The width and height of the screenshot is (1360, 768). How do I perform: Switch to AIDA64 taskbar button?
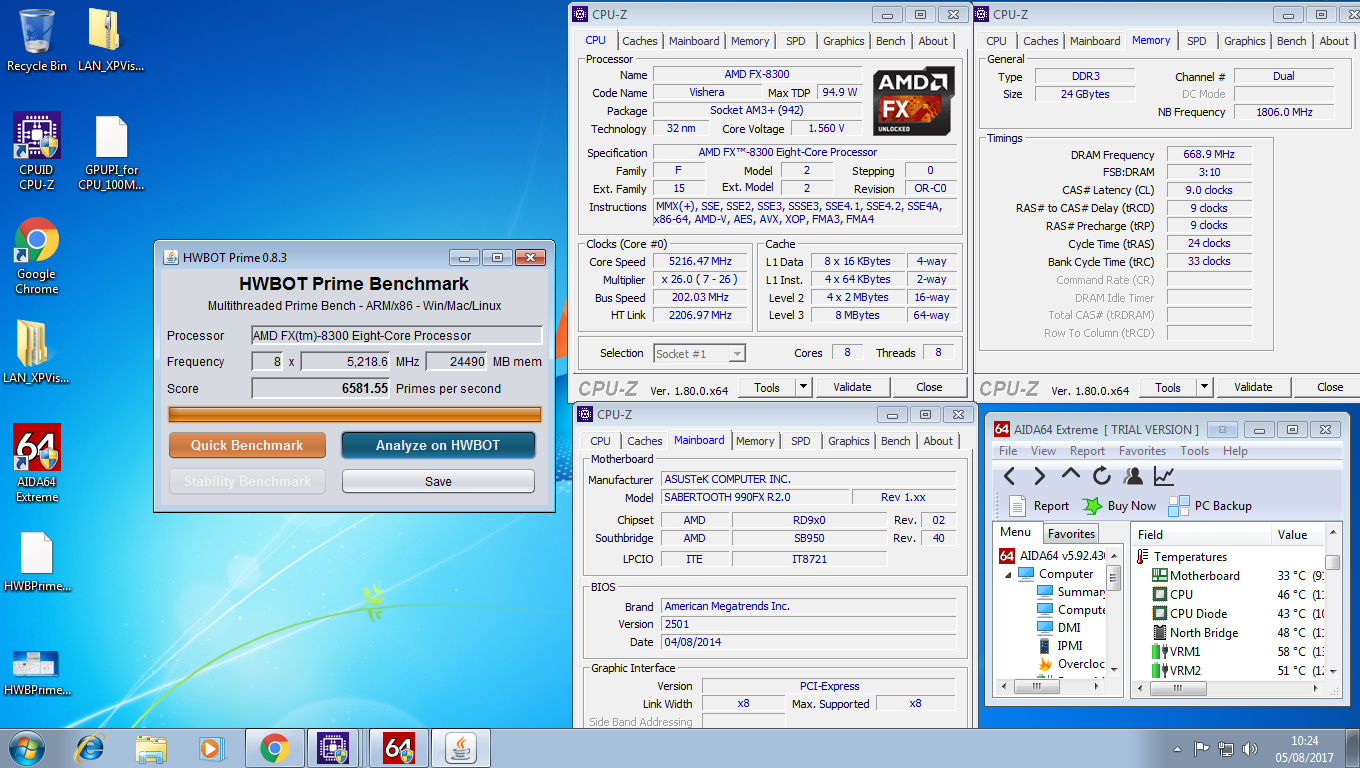click(399, 747)
